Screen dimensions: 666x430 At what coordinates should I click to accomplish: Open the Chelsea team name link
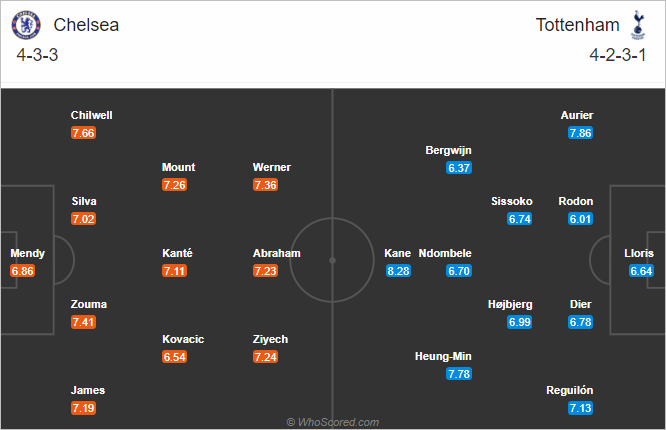point(86,25)
